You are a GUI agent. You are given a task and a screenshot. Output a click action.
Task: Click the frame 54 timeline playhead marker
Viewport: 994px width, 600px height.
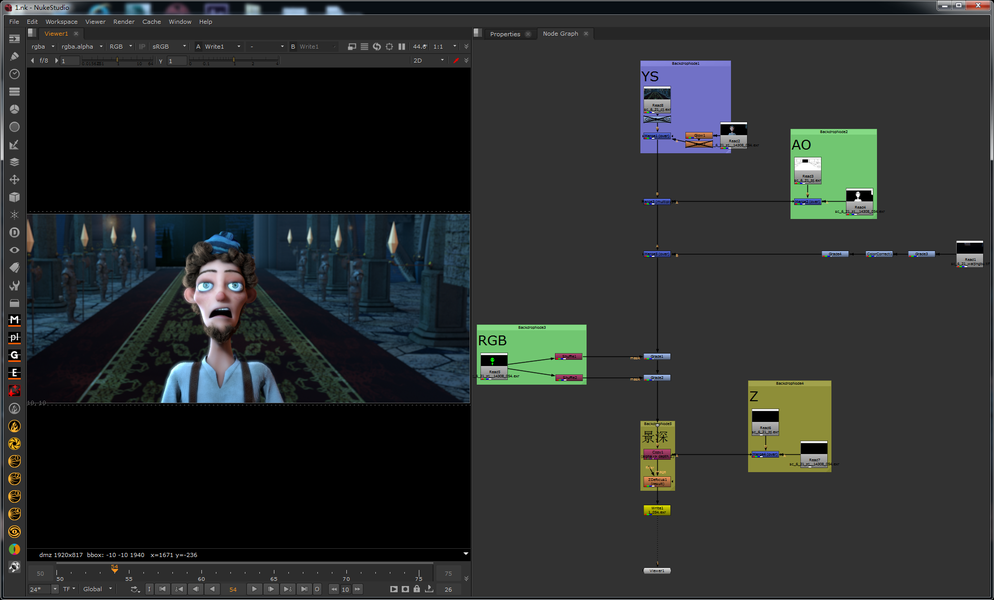(115, 569)
